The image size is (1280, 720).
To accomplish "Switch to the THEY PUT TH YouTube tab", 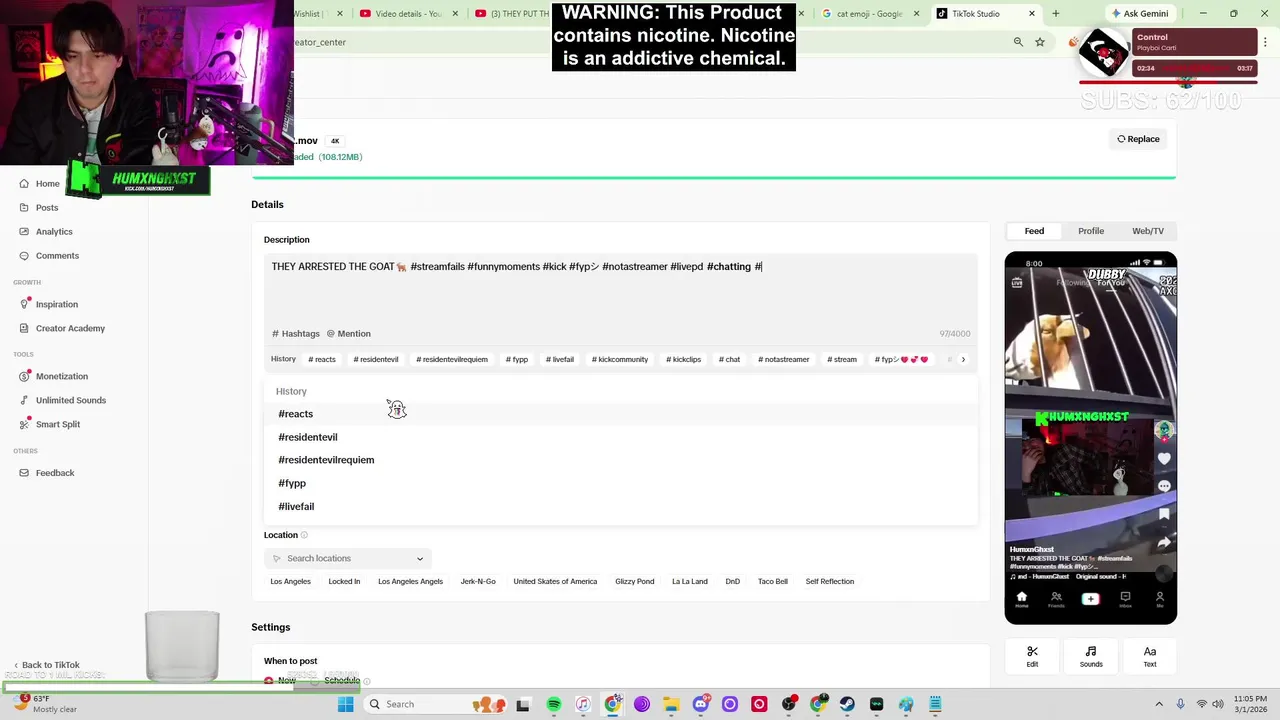I will coord(510,14).
